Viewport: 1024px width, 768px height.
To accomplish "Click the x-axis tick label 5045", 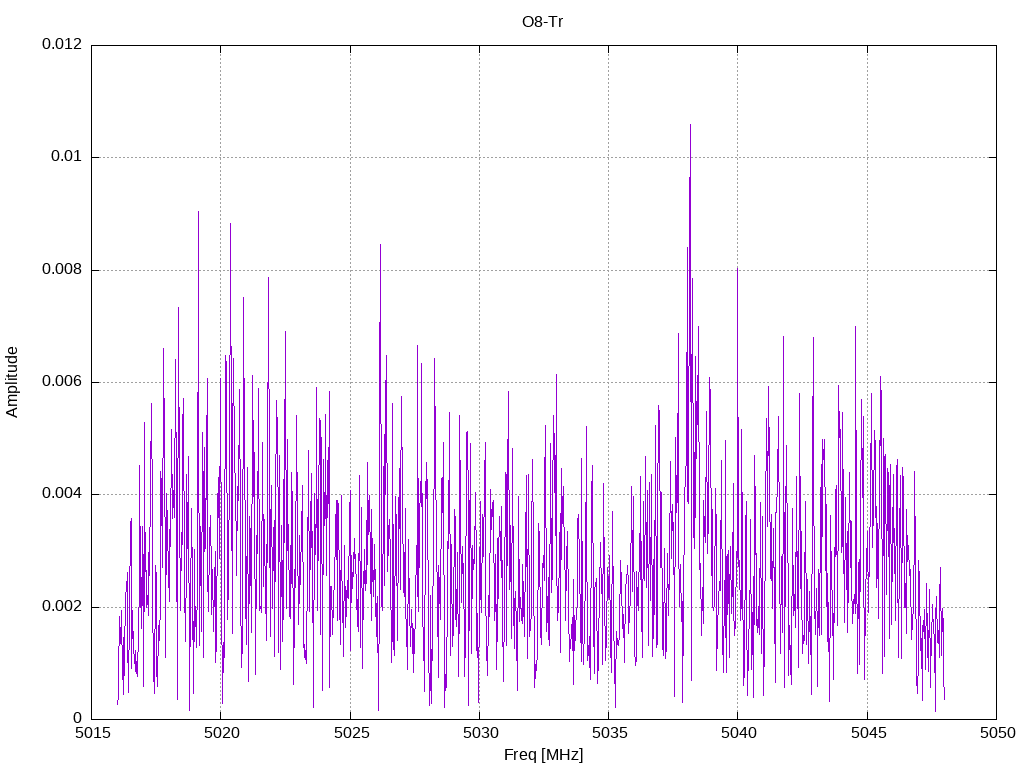I will (x=868, y=733).
